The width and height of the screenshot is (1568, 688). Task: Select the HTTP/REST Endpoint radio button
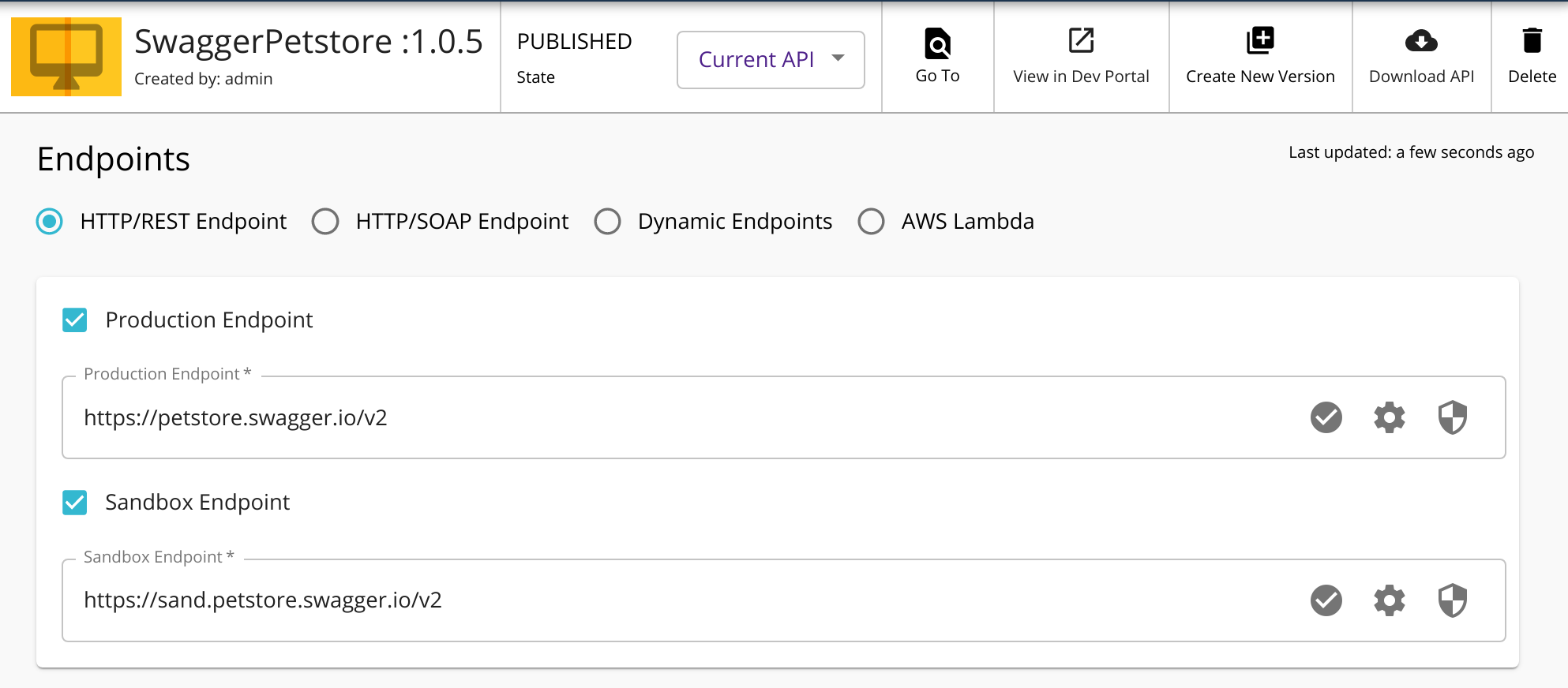pos(50,222)
